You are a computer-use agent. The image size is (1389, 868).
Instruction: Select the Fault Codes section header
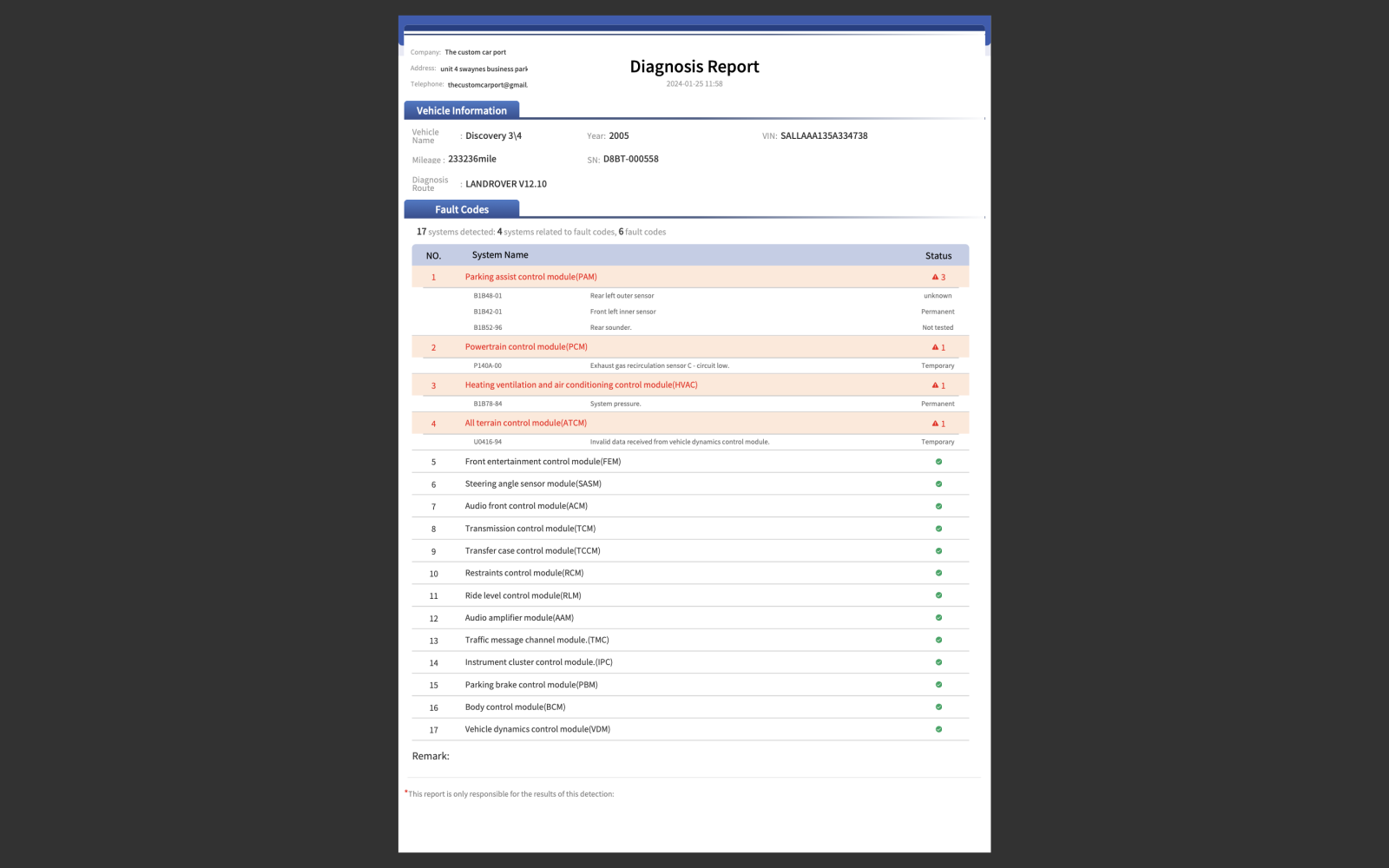[x=462, y=209]
